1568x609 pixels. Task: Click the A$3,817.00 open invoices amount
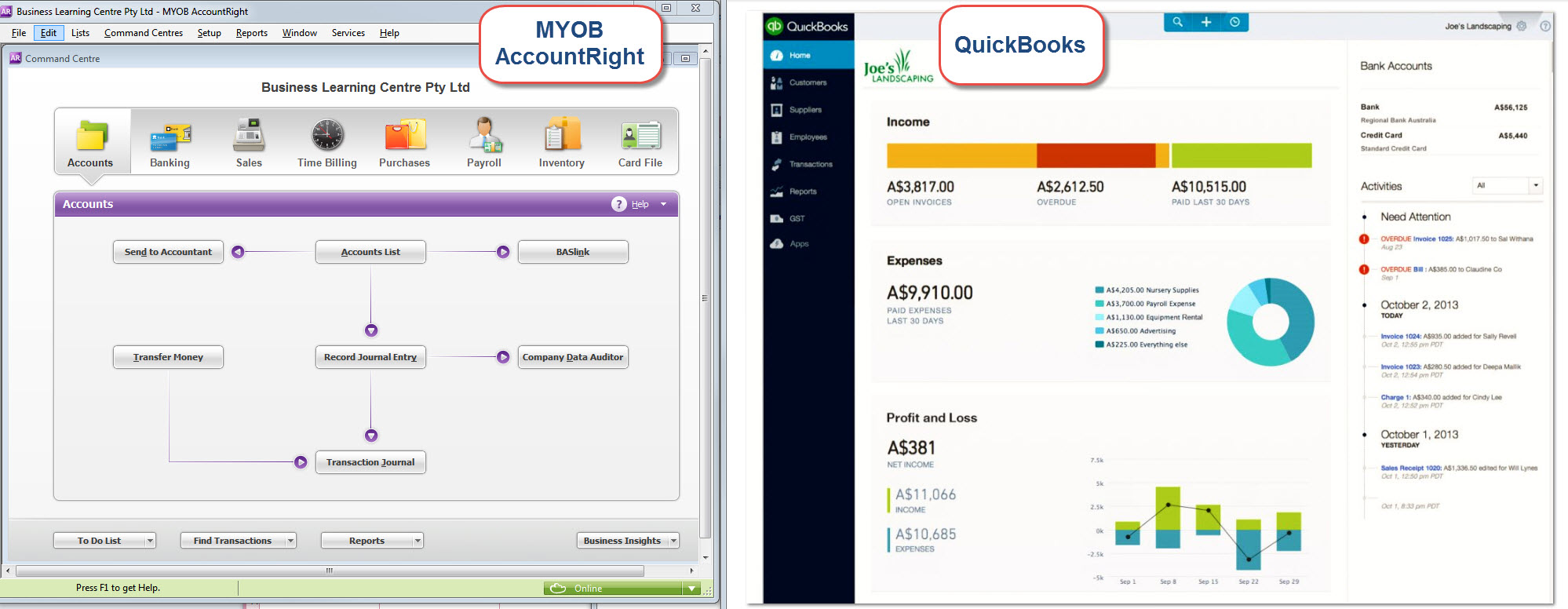pyautogui.click(x=921, y=187)
